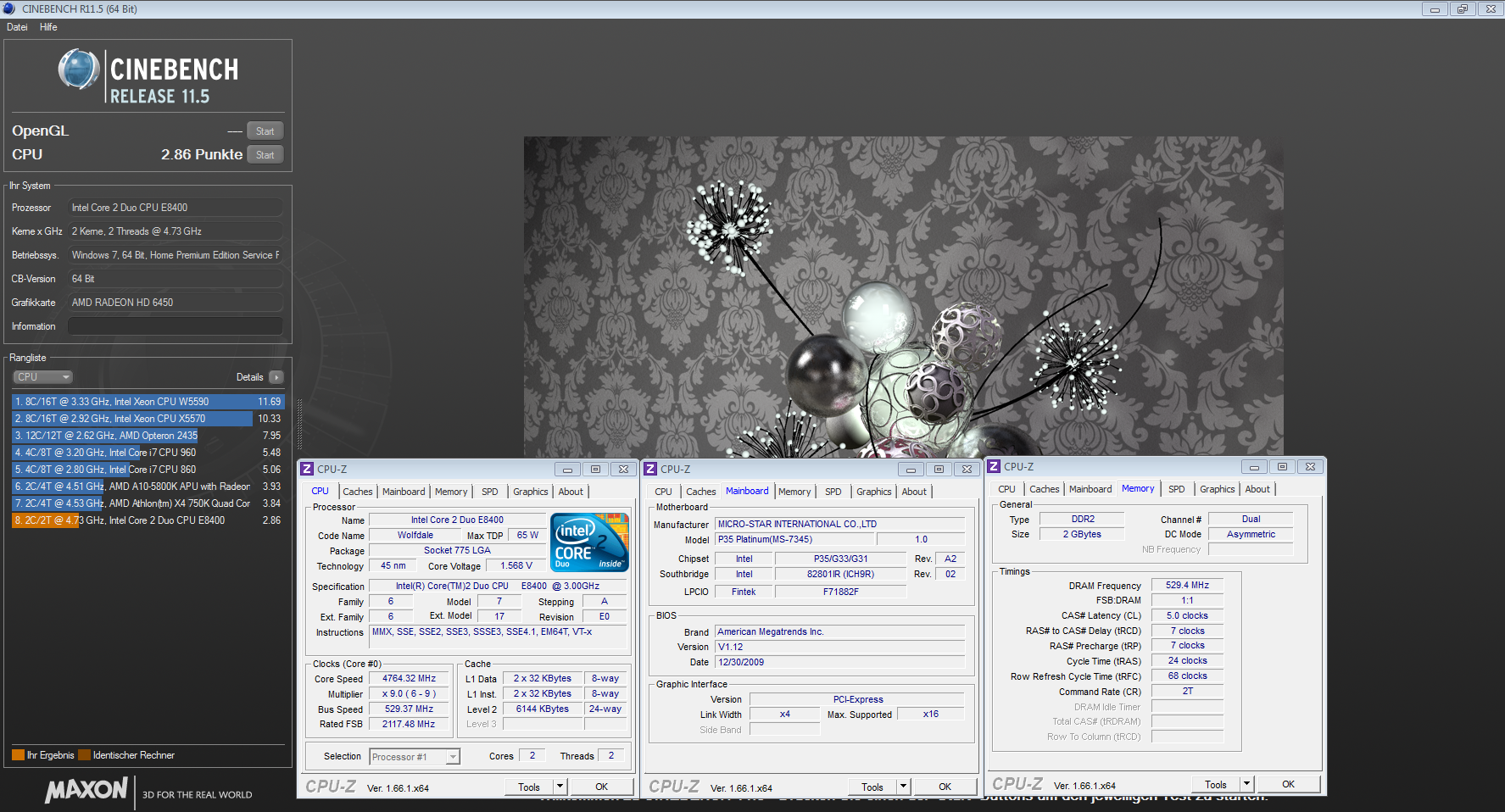Select the Core 2 Duo E8400 ranking row
Image resolution: width=1505 pixels, height=812 pixels.
click(148, 520)
